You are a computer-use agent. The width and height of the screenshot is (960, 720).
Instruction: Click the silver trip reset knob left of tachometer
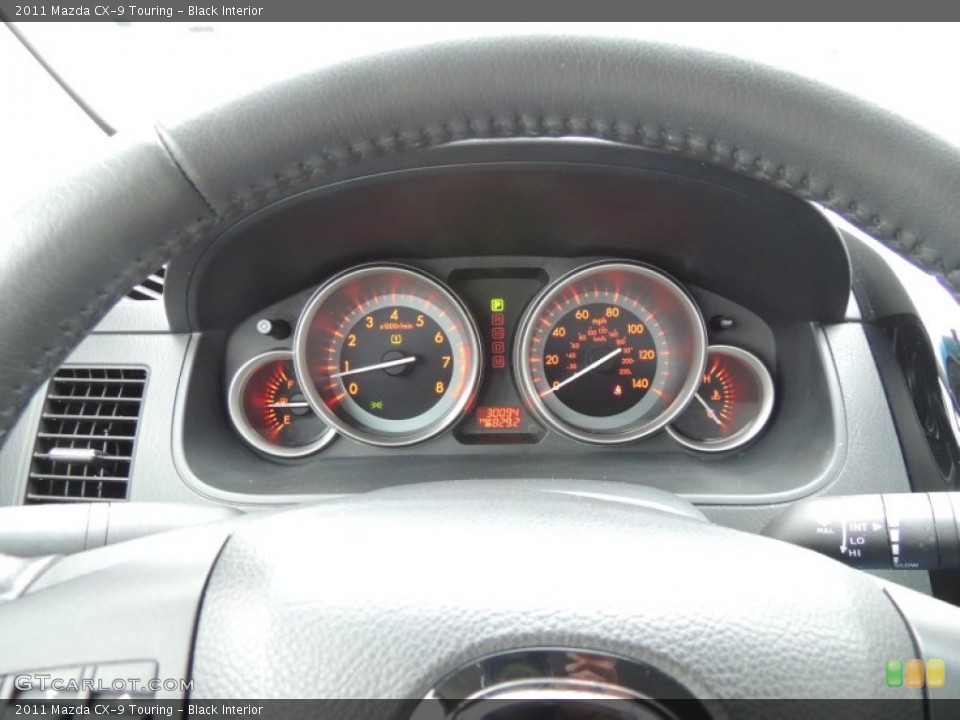pos(265,327)
